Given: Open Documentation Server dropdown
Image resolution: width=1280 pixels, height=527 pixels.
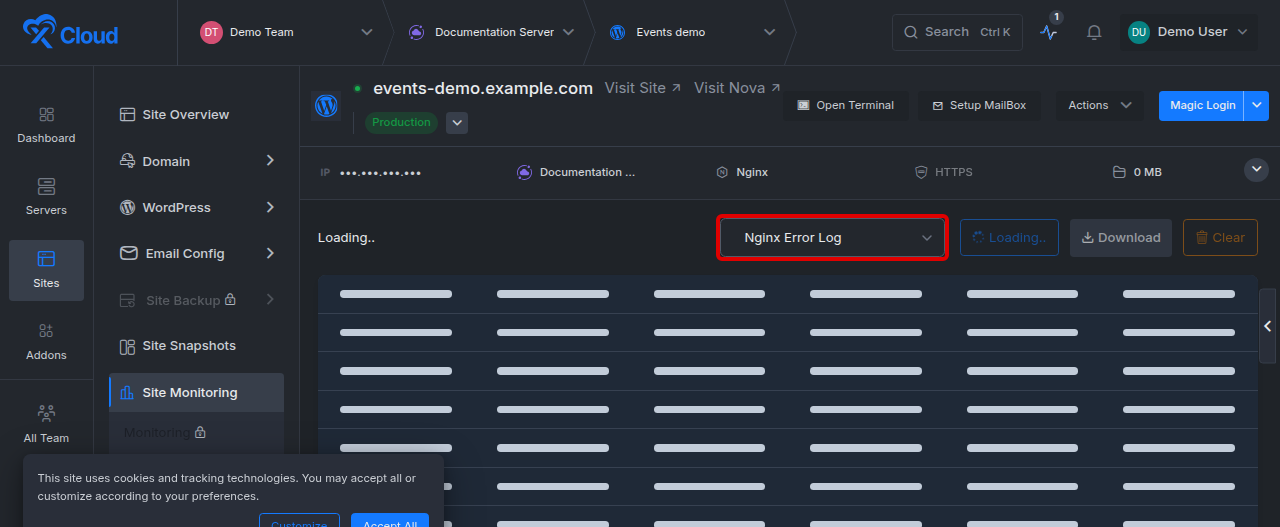Looking at the screenshot, I should tap(569, 32).
